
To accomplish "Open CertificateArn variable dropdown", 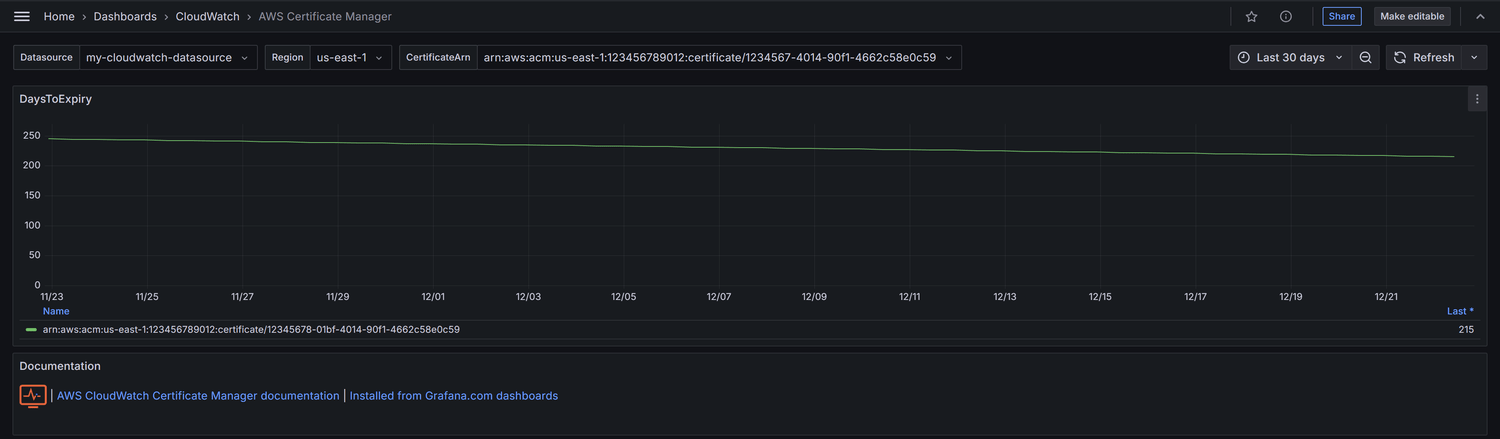I will click(719, 58).
